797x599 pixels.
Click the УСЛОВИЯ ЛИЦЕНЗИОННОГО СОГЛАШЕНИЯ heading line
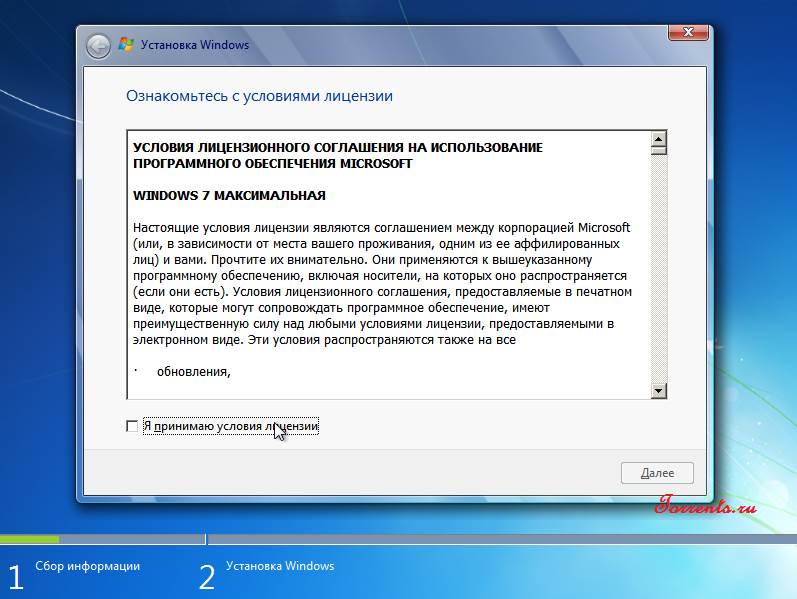338,147
